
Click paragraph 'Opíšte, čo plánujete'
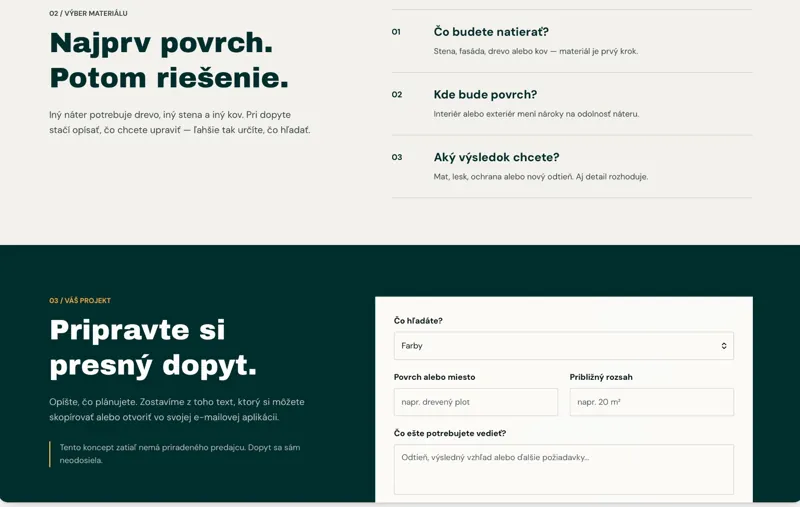point(177,410)
